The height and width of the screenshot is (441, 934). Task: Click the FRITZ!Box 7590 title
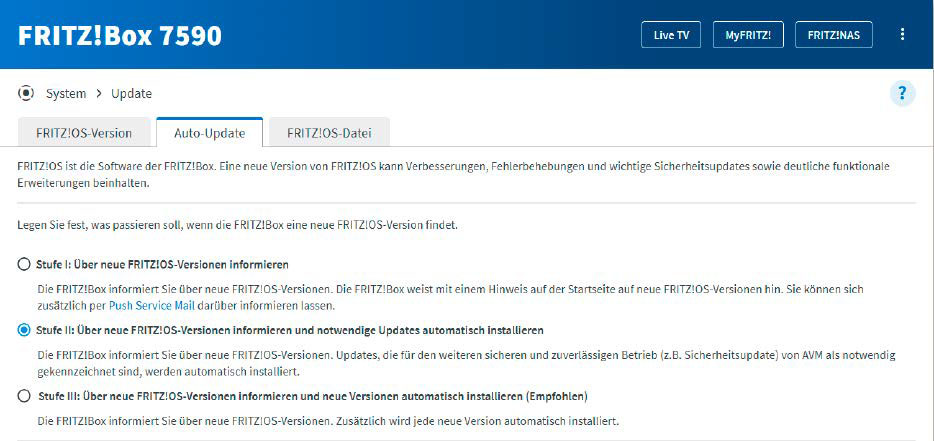[120, 36]
